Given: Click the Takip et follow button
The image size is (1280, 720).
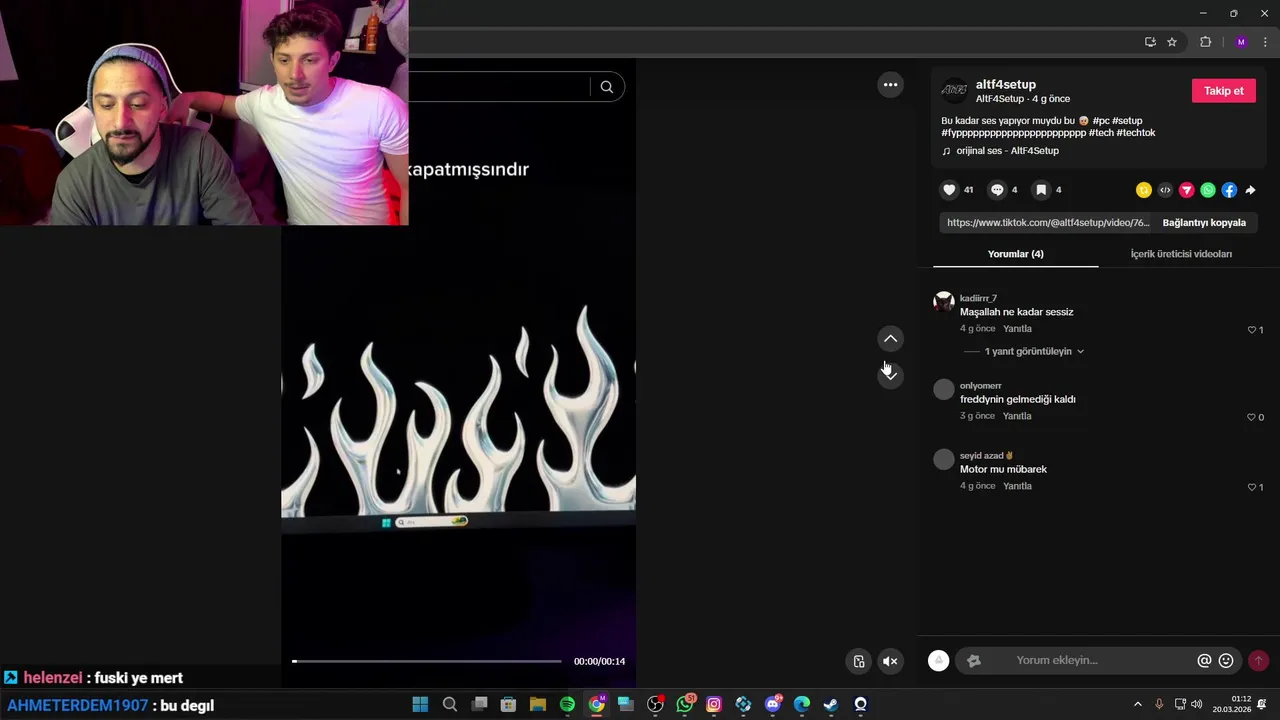Looking at the screenshot, I should pyautogui.click(x=1223, y=91).
